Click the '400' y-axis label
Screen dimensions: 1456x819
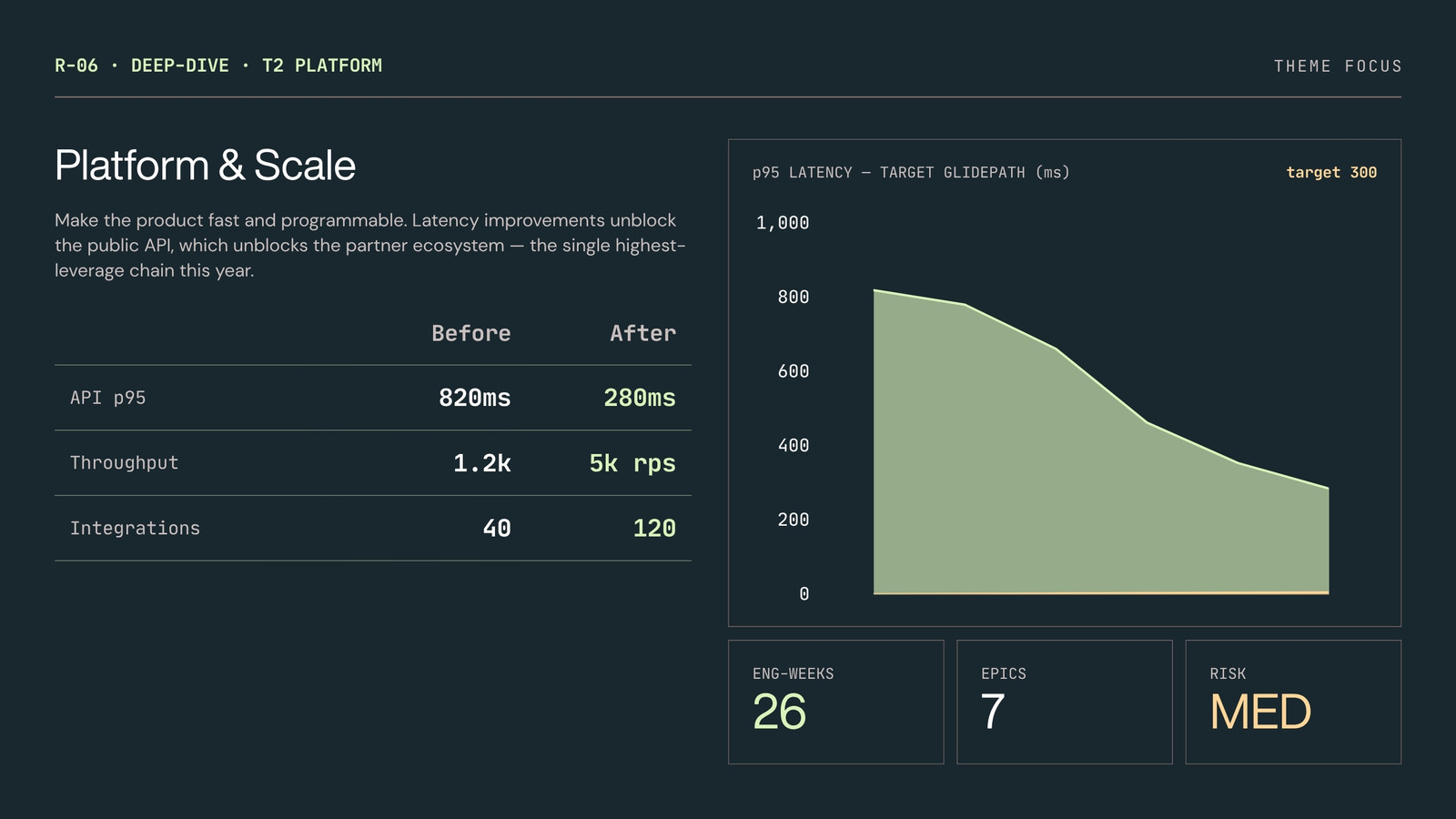pos(794,445)
